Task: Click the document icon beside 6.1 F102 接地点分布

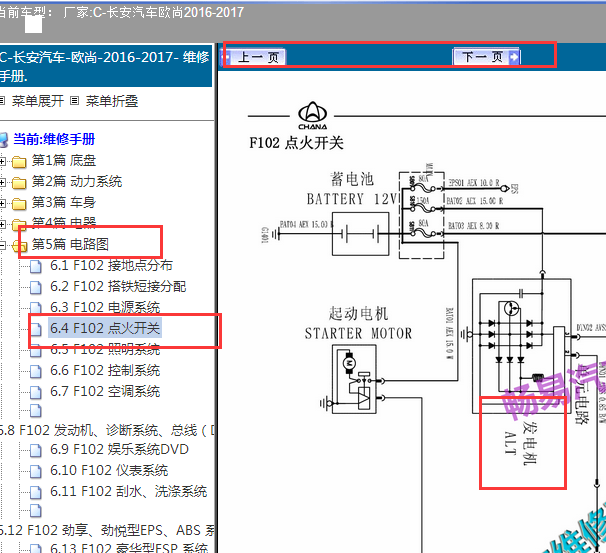Action: coord(36,267)
